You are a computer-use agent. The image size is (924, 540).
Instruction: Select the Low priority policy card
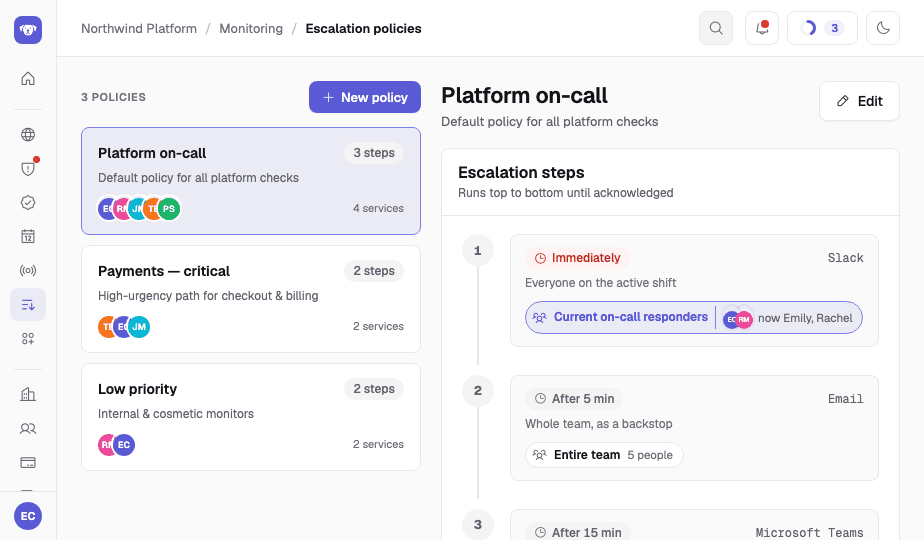pyautogui.click(x=251, y=417)
